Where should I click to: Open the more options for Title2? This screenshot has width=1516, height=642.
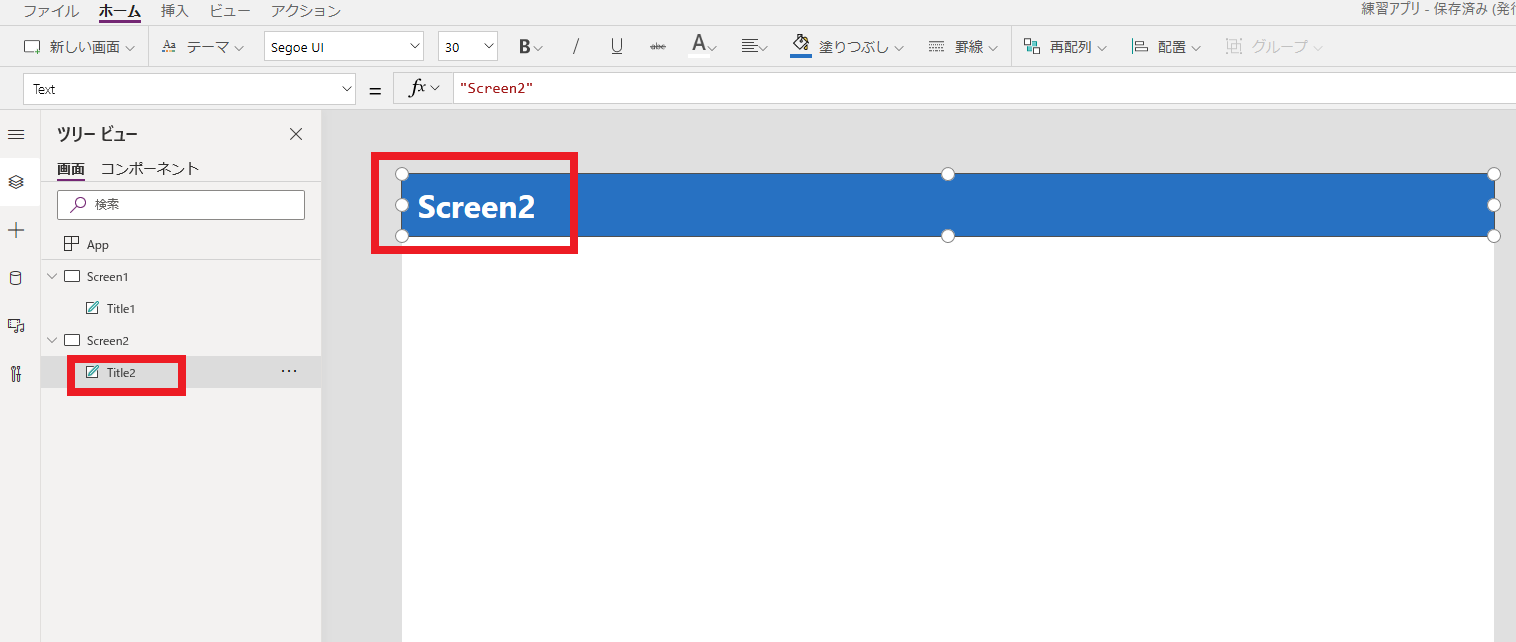coord(289,371)
